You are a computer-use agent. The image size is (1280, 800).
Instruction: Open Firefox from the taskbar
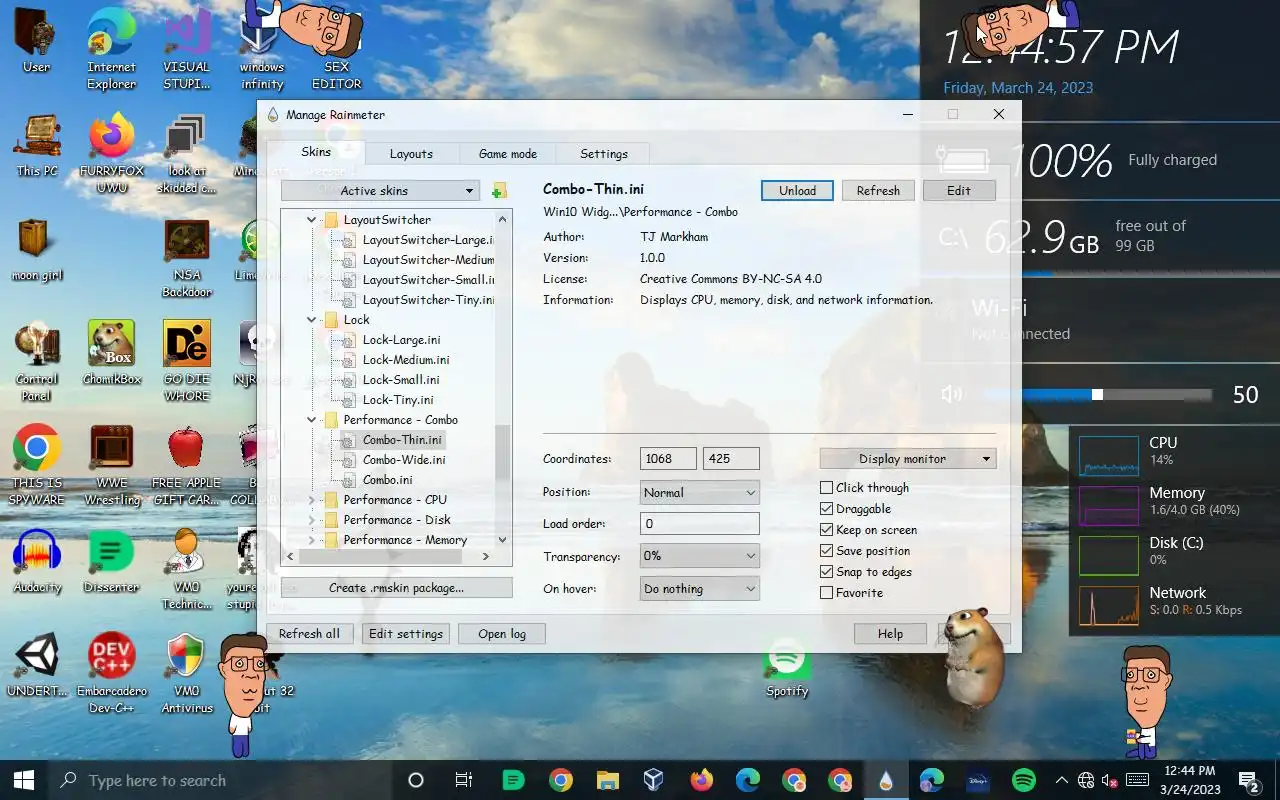(702, 780)
